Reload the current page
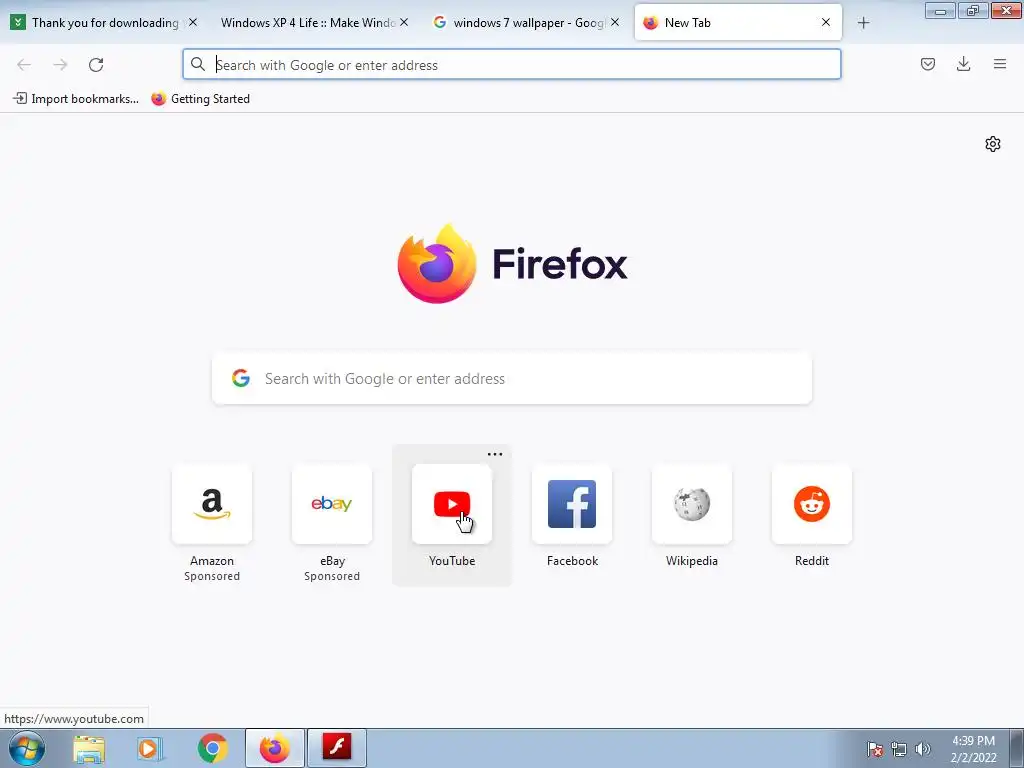This screenshot has width=1024, height=768. pyautogui.click(x=96, y=65)
